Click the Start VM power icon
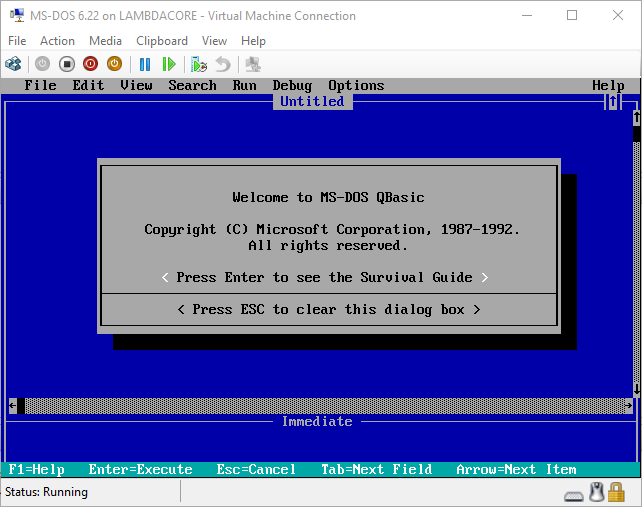Viewport: 642px width, 507px height. tap(42, 64)
